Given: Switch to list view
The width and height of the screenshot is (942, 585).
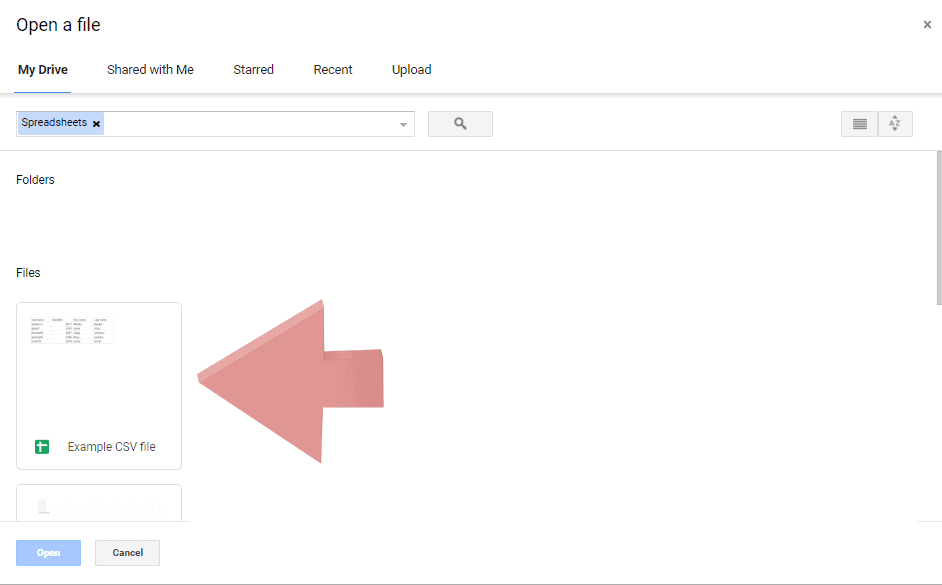Looking at the screenshot, I should [859, 123].
